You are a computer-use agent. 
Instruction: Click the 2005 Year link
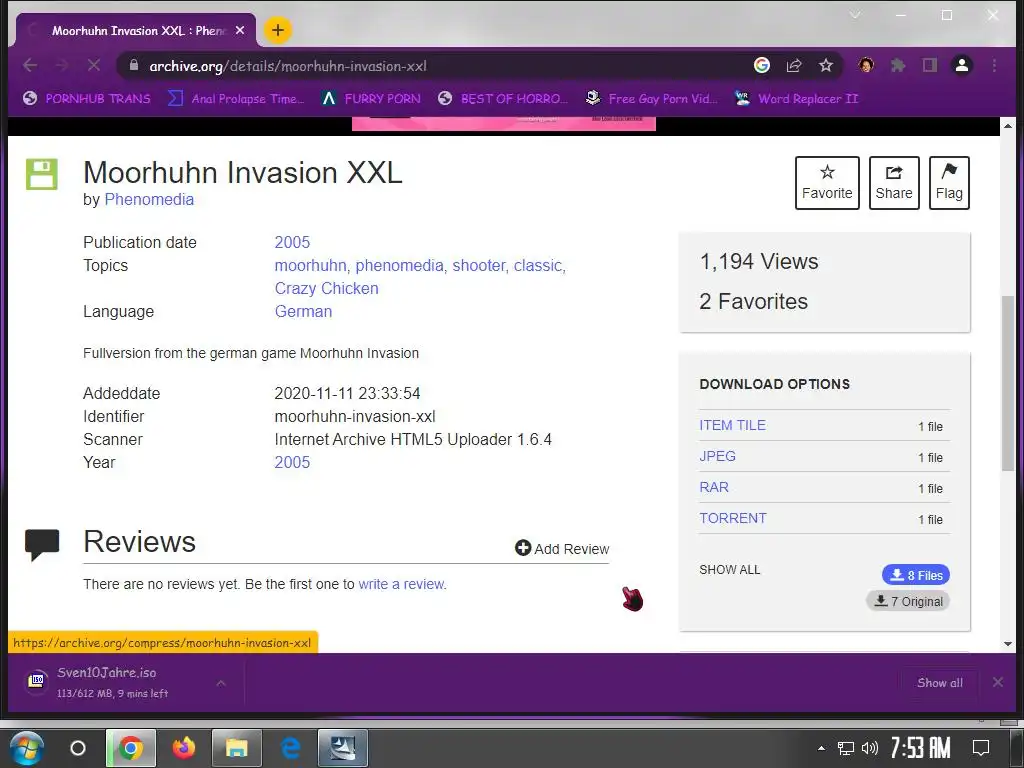(292, 462)
